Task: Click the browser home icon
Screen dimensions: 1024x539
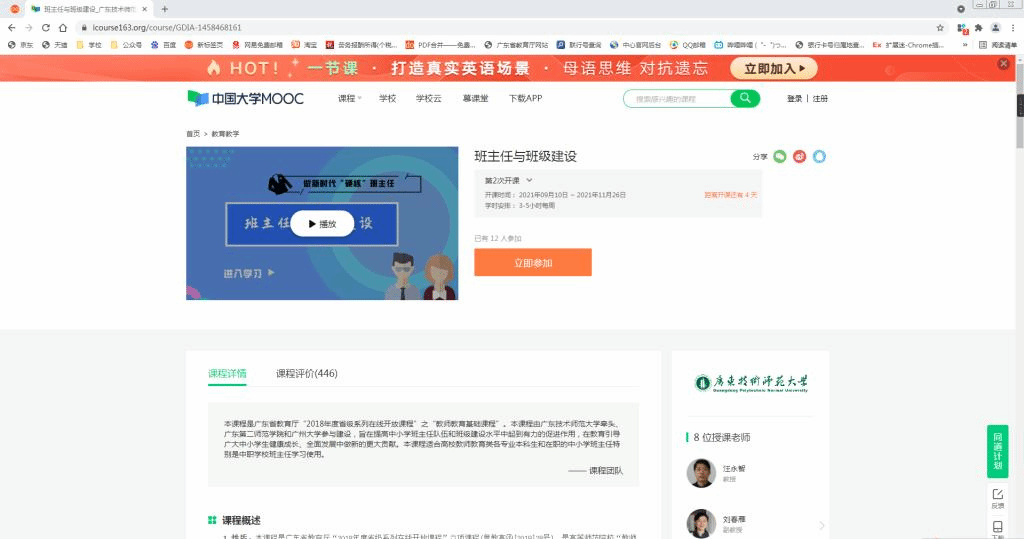Action: 63,27
